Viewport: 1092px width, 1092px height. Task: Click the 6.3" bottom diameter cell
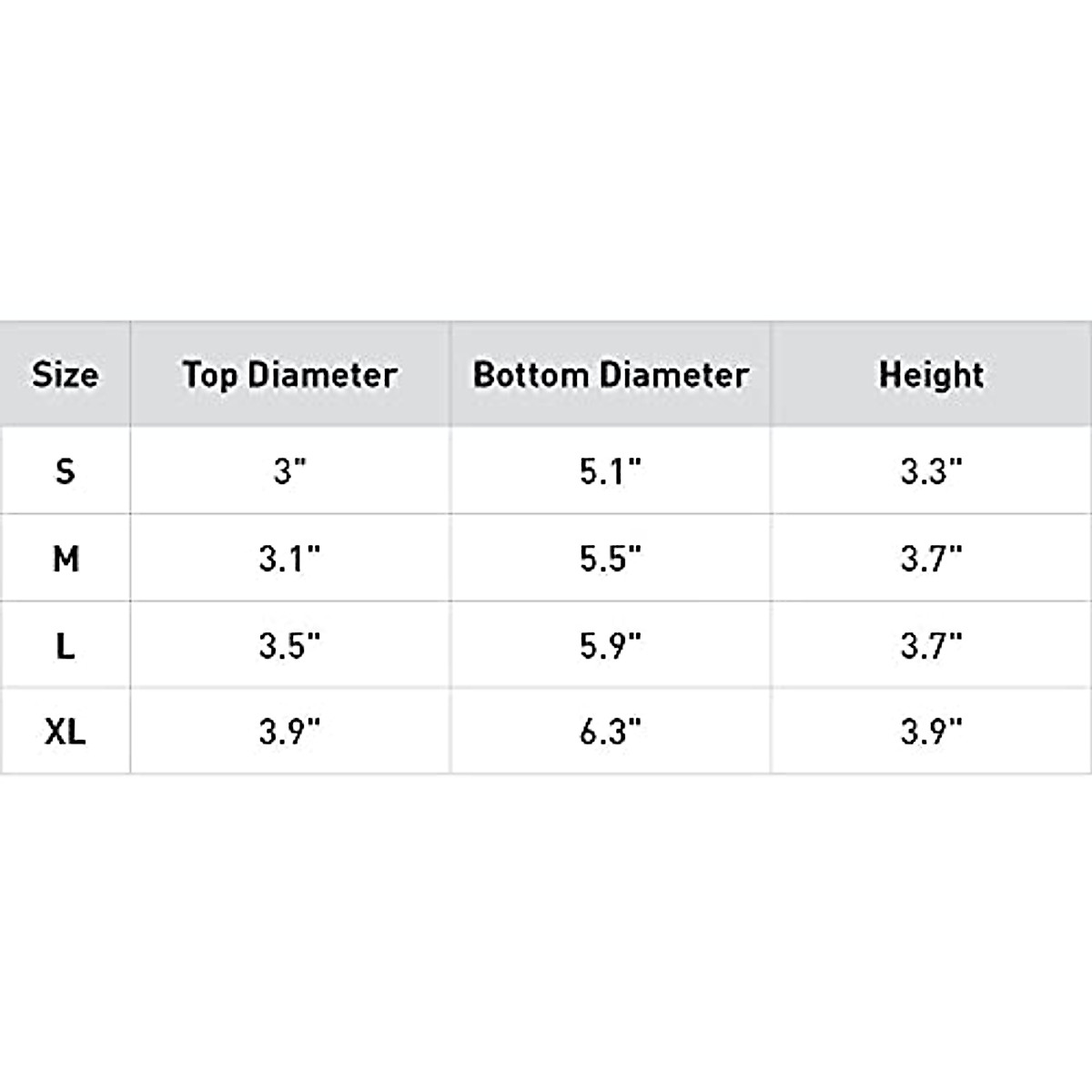click(611, 731)
